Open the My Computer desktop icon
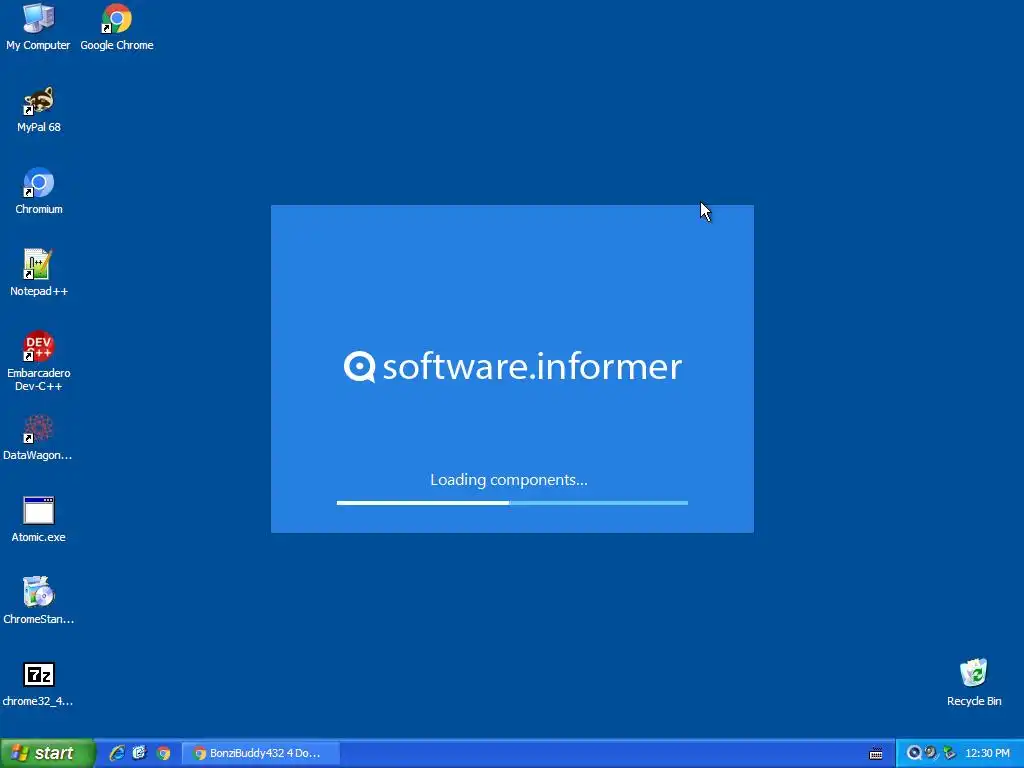The height and width of the screenshot is (768, 1024). [38, 27]
